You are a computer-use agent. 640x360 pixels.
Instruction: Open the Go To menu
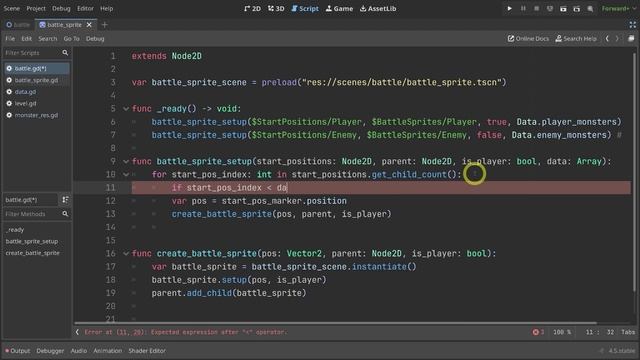tap(71, 39)
